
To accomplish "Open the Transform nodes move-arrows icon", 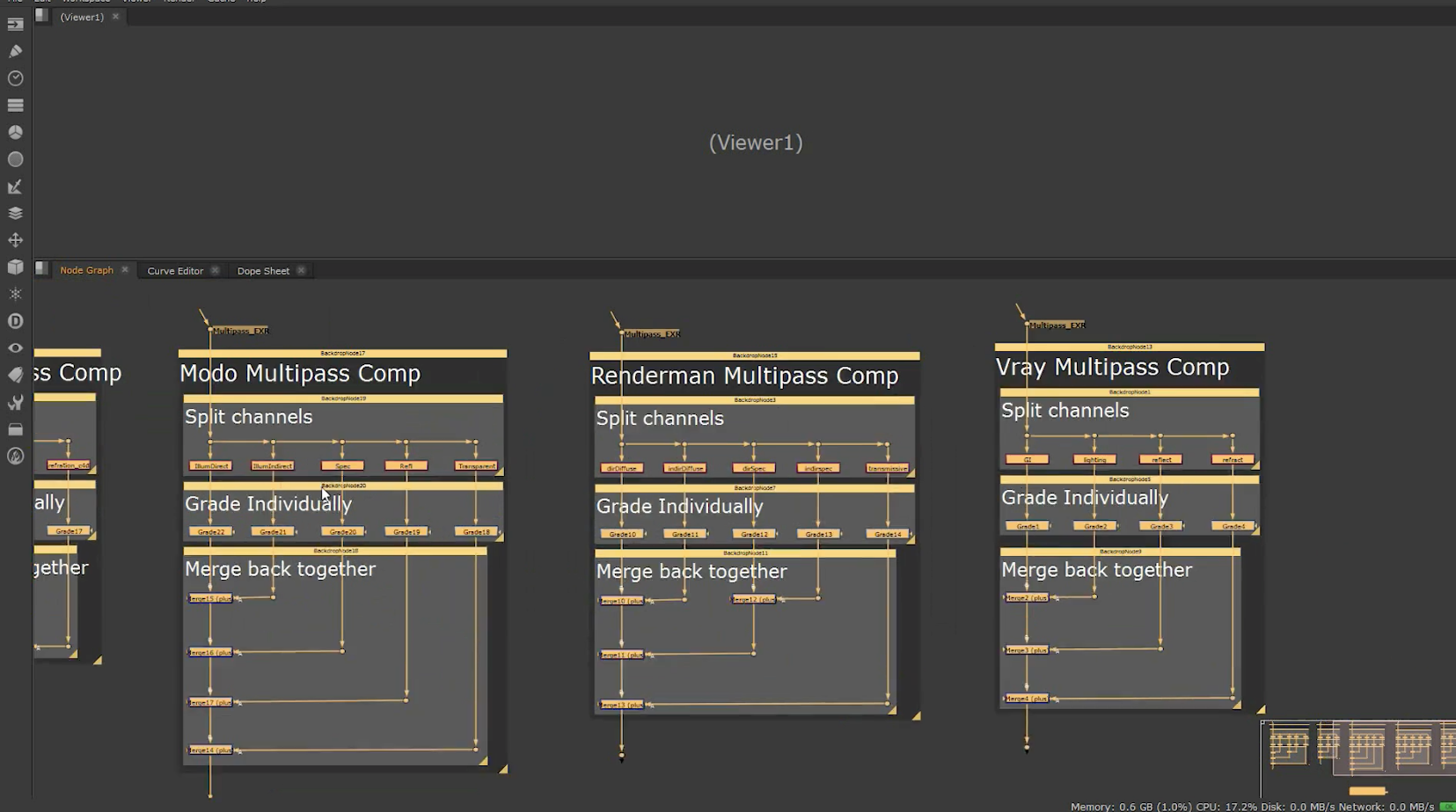I will point(15,239).
